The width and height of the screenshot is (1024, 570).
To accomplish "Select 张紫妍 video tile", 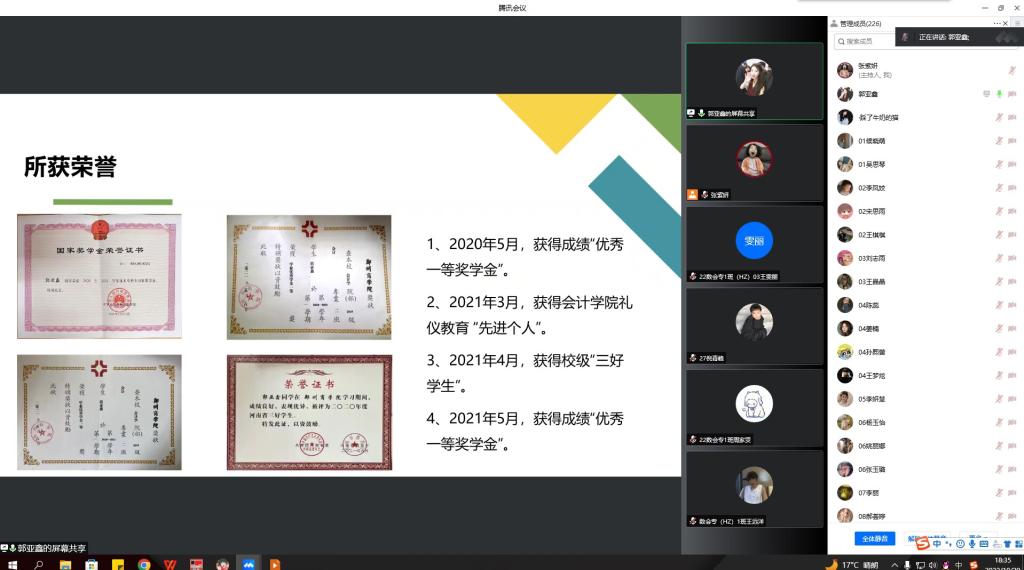I will (x=754, y=163).
